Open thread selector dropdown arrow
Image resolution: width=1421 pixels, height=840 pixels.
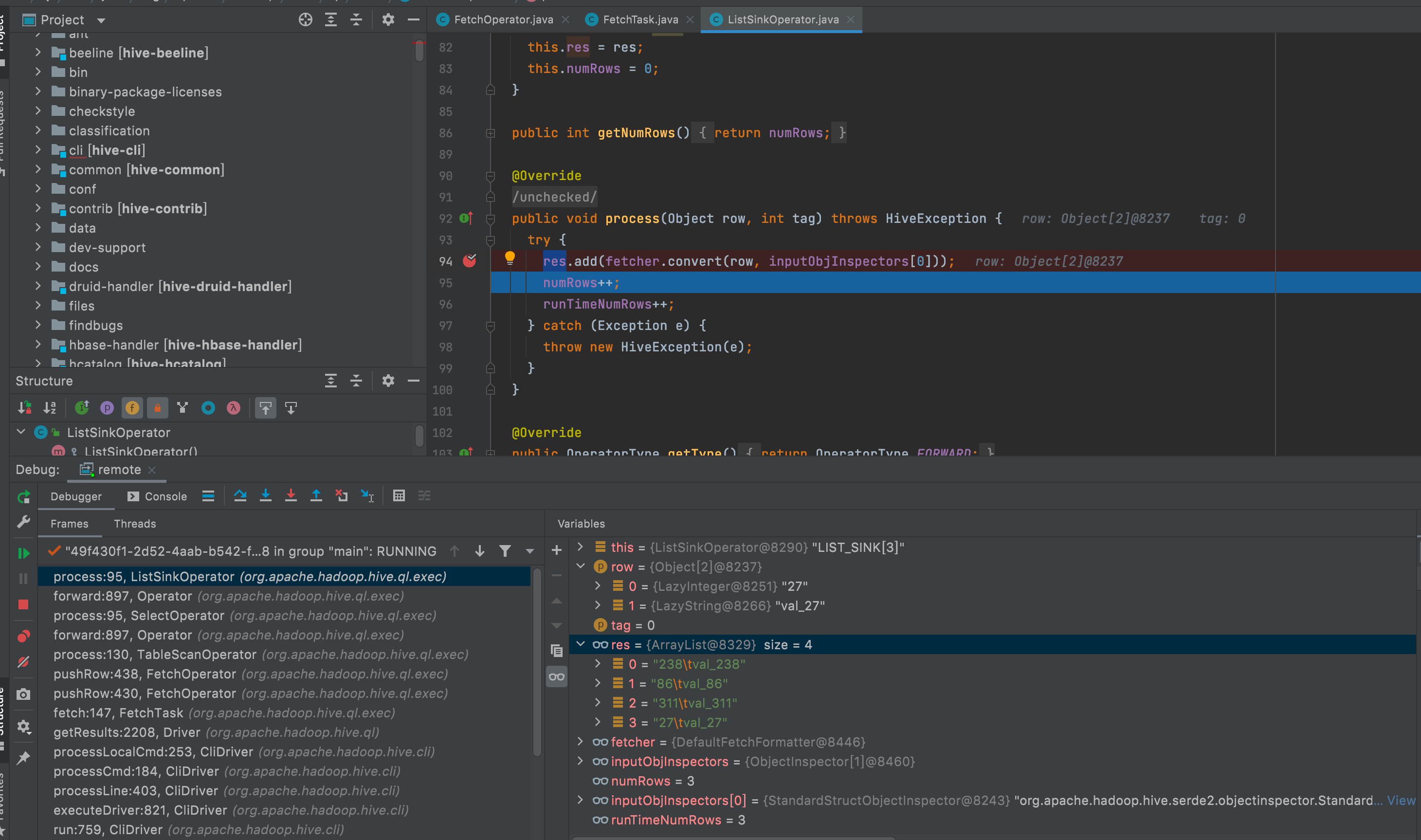[529, 551]
